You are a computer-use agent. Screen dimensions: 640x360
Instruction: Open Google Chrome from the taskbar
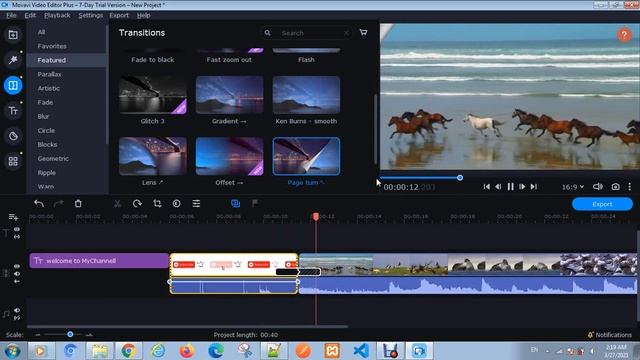[129, 351]
